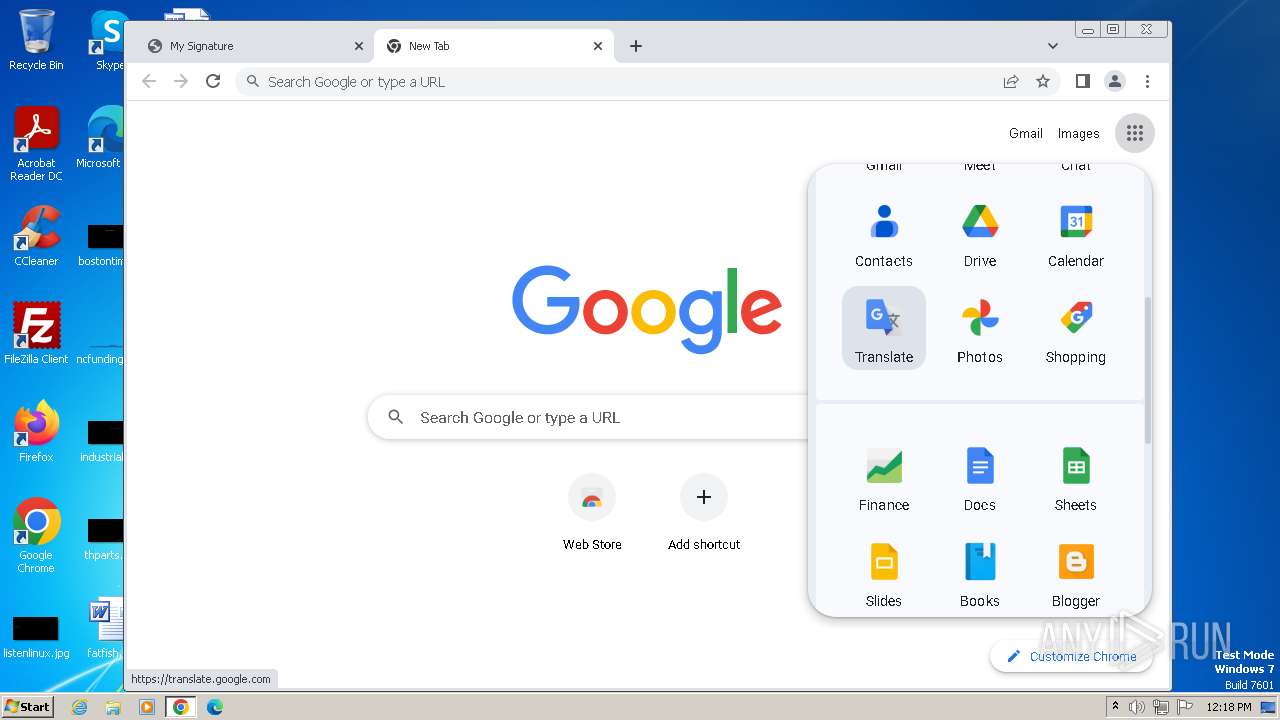This screenshot has width=1280, height=720.
Task: Open volume control in system tray
Action: pos(1137,707)
